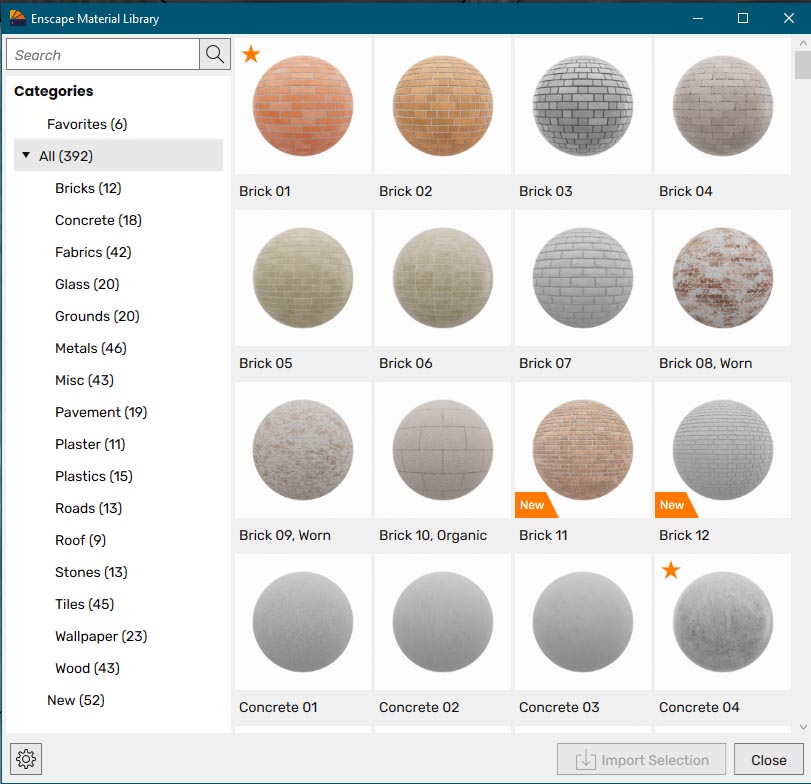Open the Metals (46) category

pyautogui.click(x=90, y=348)
